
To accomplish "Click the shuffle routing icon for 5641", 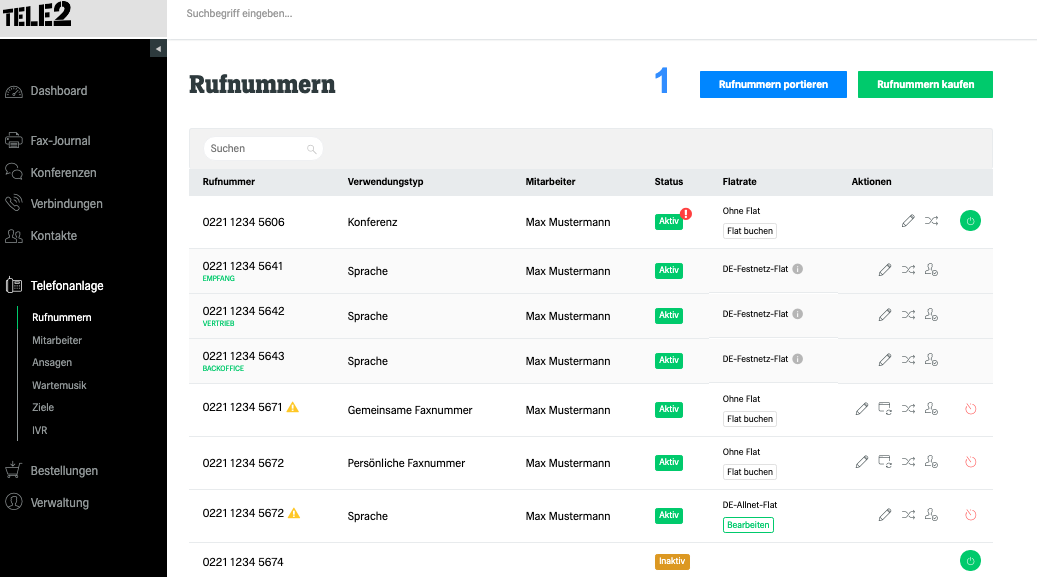I will [x=908, y=270].
